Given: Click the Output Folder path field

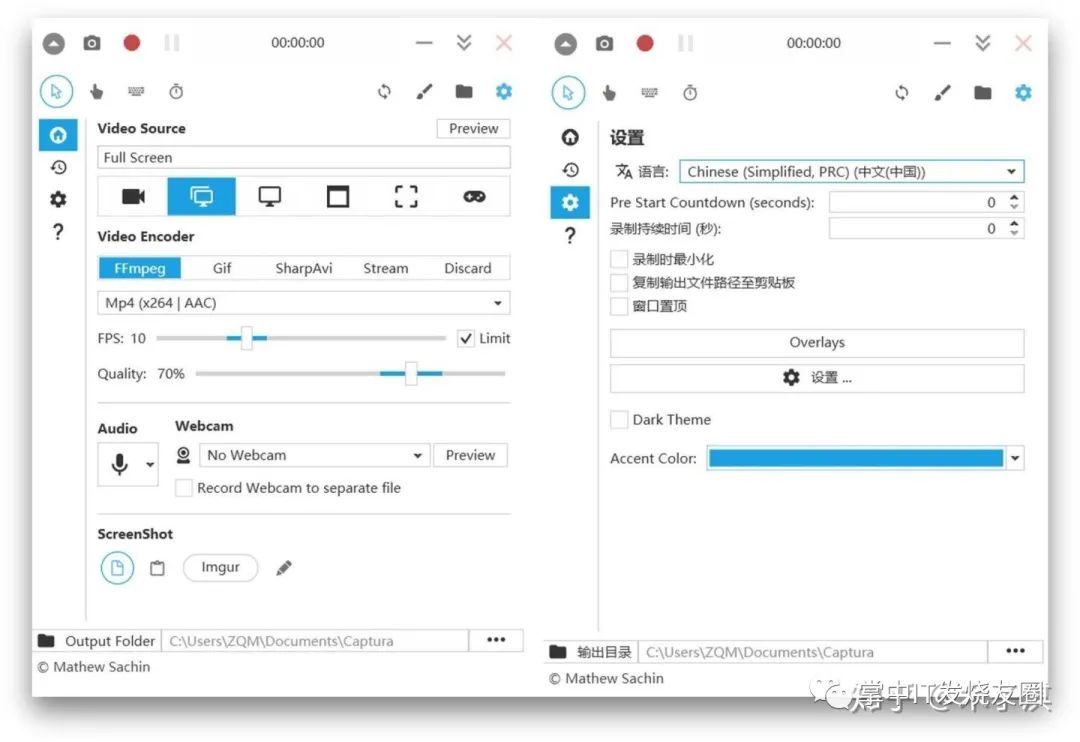Looking at the screenshot, I should (x=315, y=641).
